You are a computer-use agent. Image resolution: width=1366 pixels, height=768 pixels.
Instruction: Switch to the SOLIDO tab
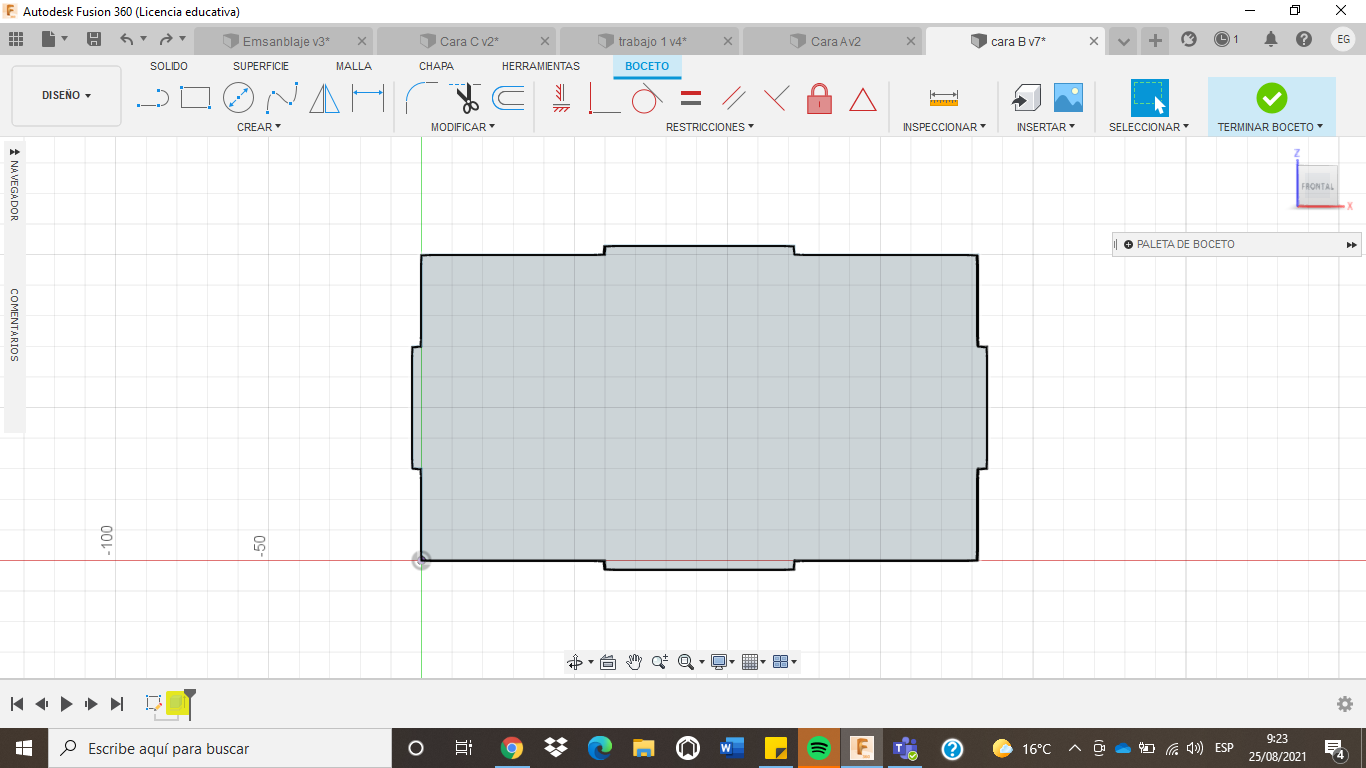pyautogui.click(x=169, y=66)
